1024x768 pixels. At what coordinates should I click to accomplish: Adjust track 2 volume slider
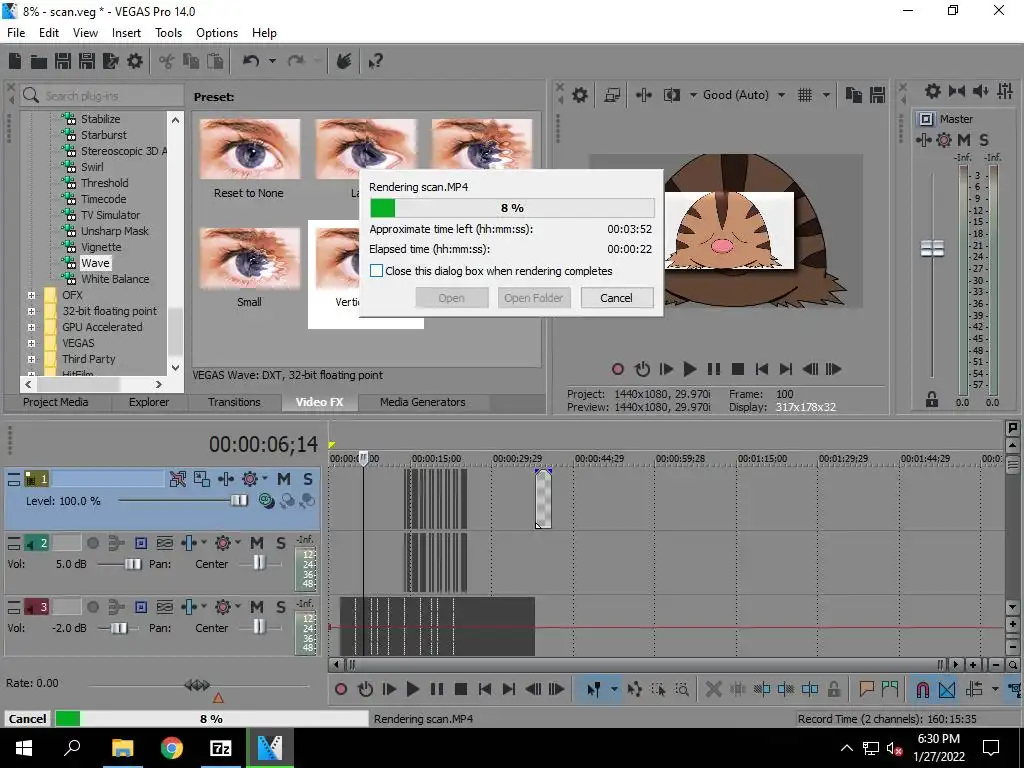coord(133,564)
